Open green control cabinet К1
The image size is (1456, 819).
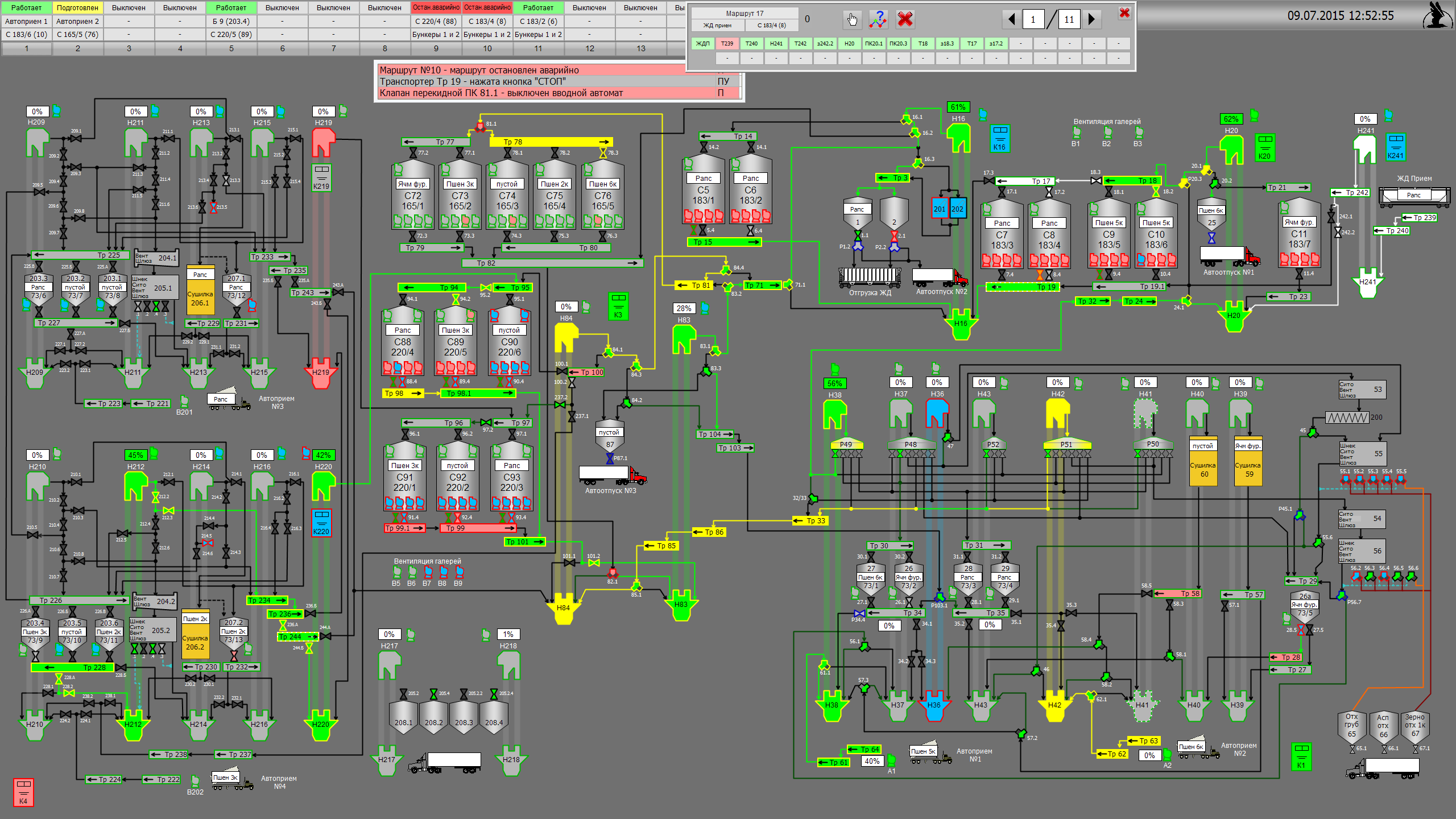[x=1301, y=756]
